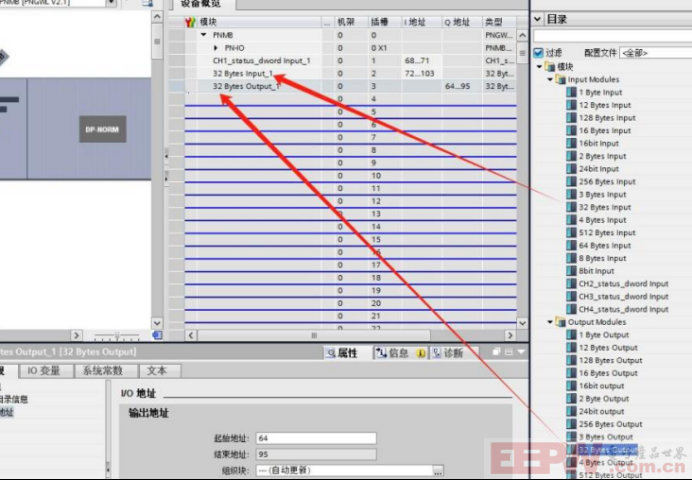This screenshot has height=480, width=692.
Task: Click the Q 地址 column header
Action: tap(462, 22)
